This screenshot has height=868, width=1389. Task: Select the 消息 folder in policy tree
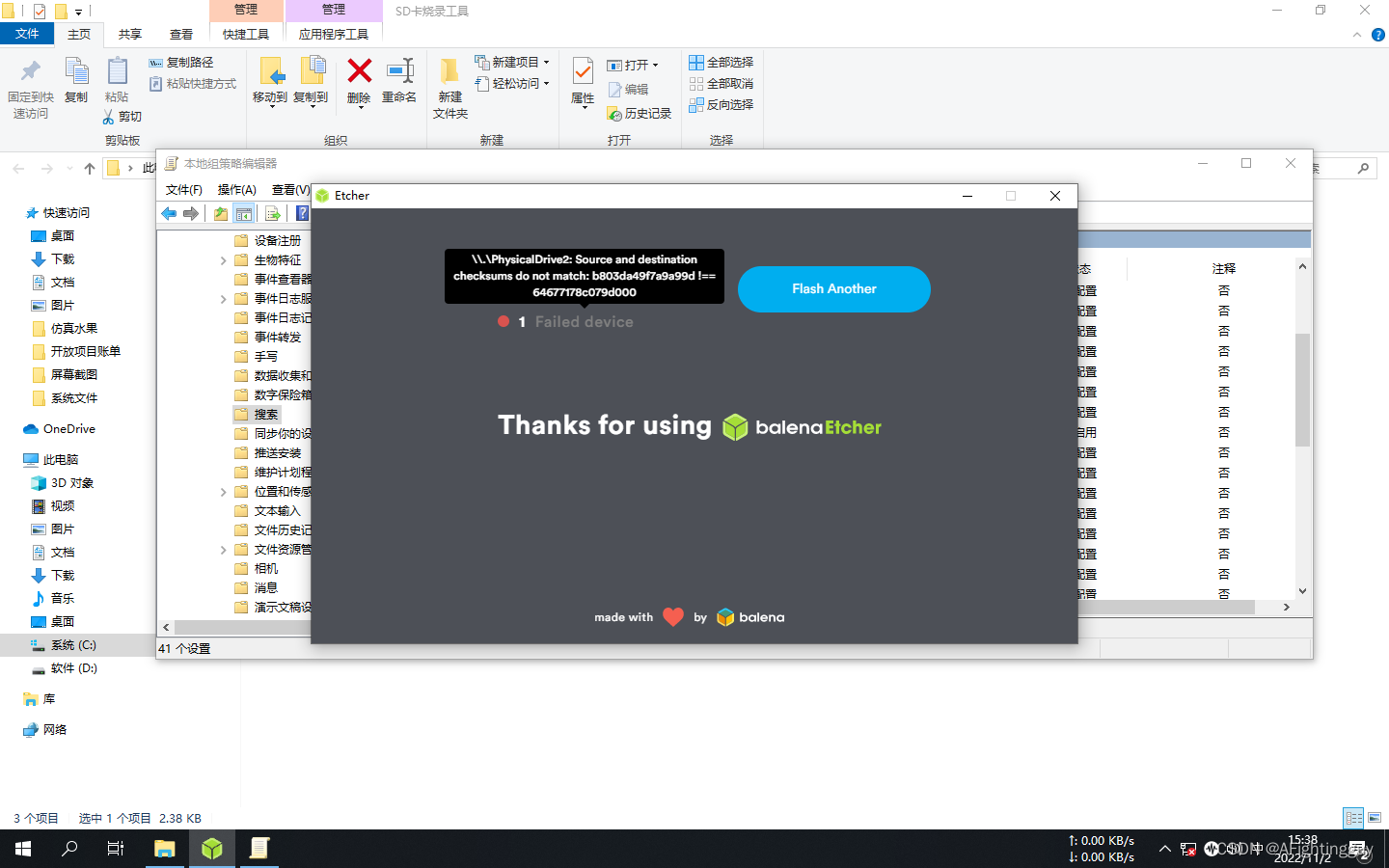click(256, 588)
